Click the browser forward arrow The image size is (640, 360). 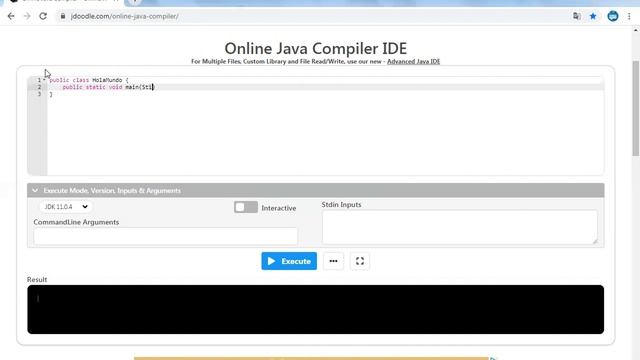pyautogui.click(x=27, y=16)
